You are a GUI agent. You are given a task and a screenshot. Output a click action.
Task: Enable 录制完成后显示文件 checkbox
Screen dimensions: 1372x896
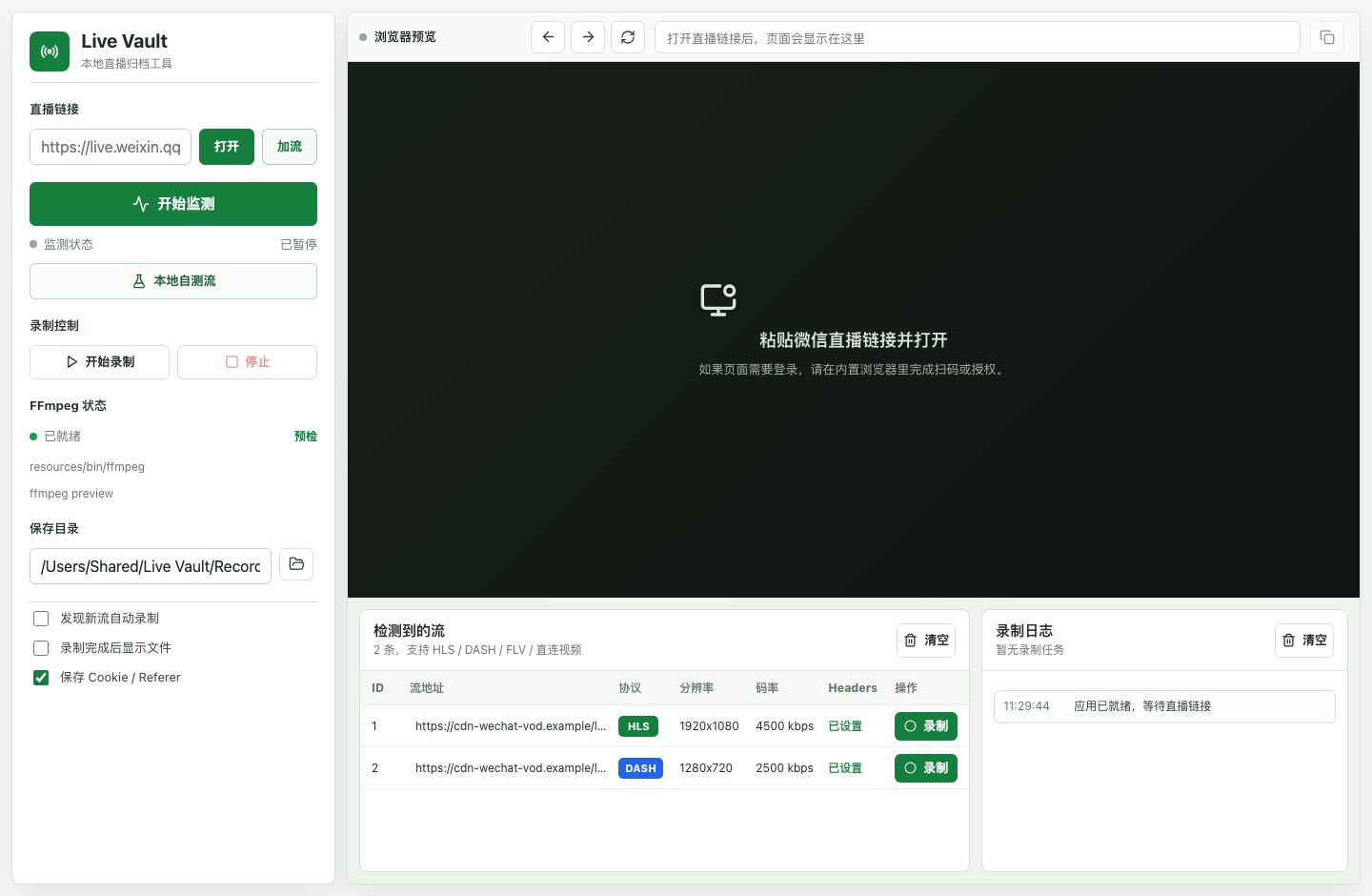pyautogui.click(x=41, y=648)
